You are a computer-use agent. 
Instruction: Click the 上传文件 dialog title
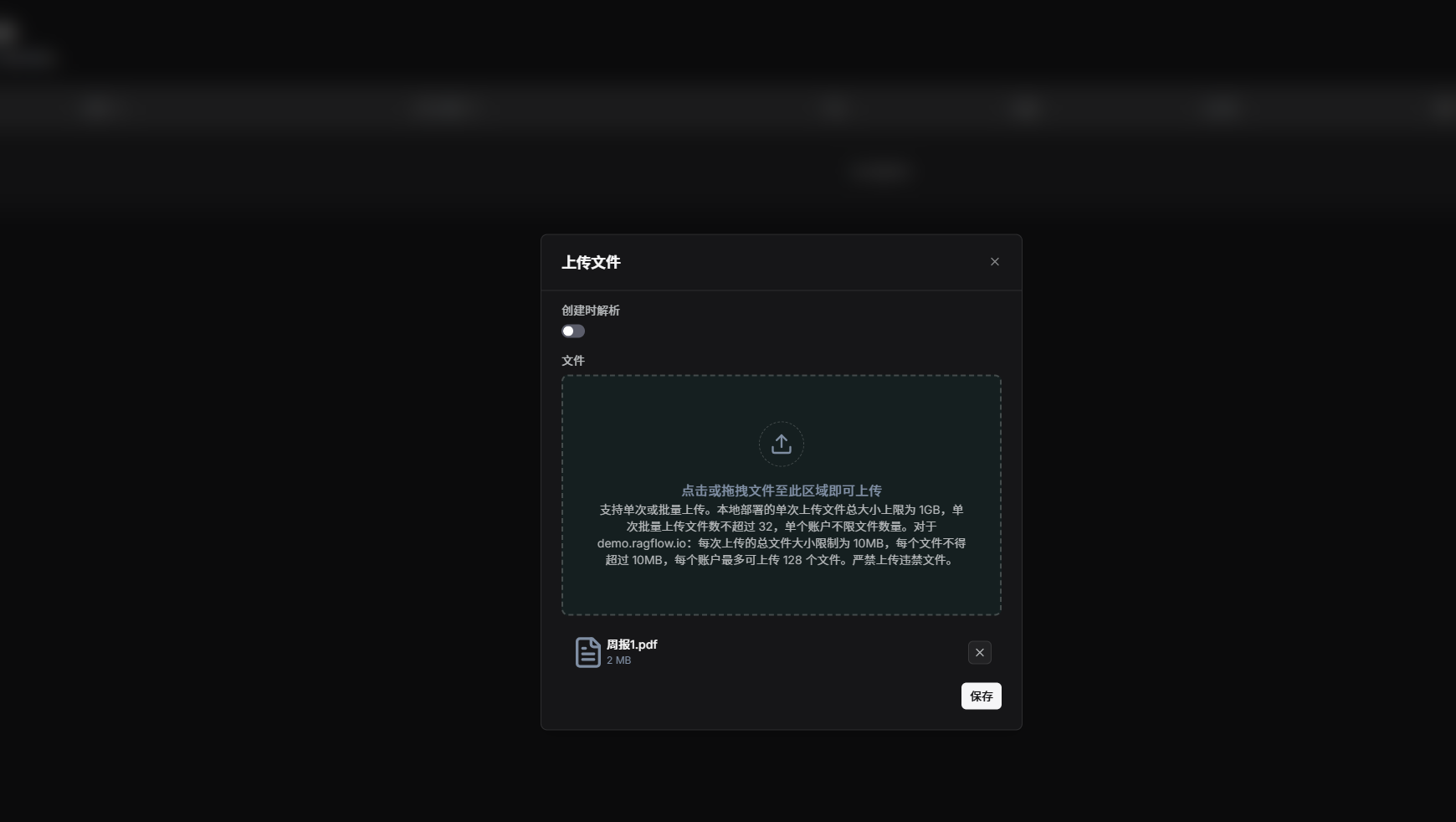pos(591,263)
